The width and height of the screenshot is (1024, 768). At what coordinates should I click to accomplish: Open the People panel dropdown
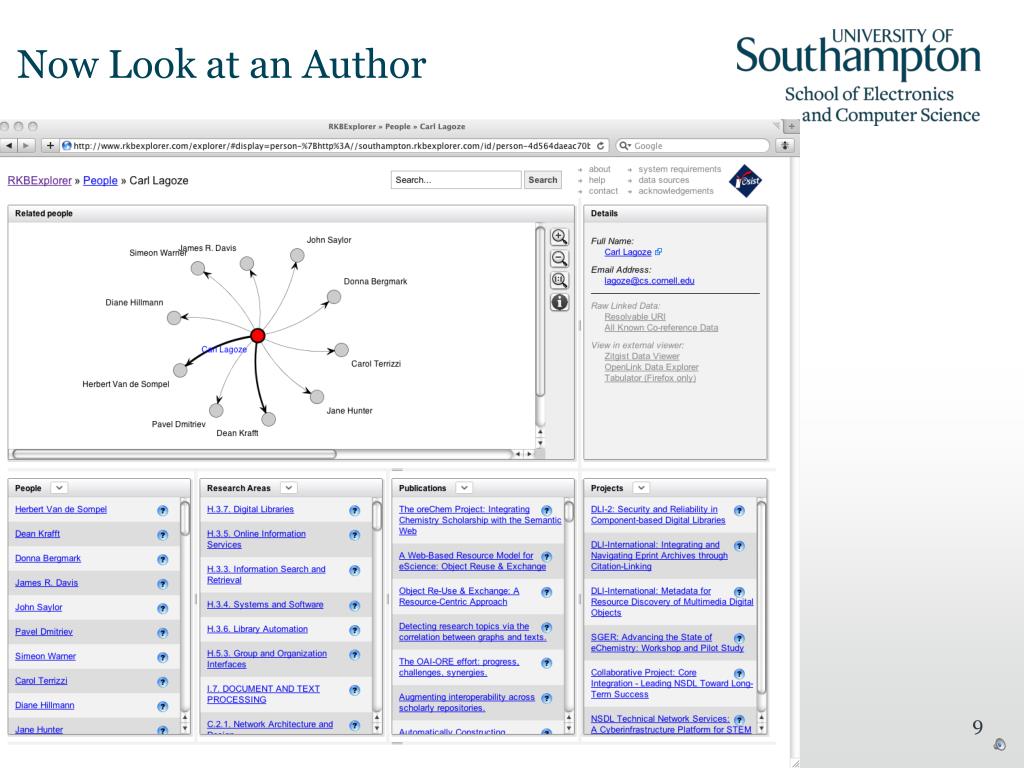pos(59,488)
